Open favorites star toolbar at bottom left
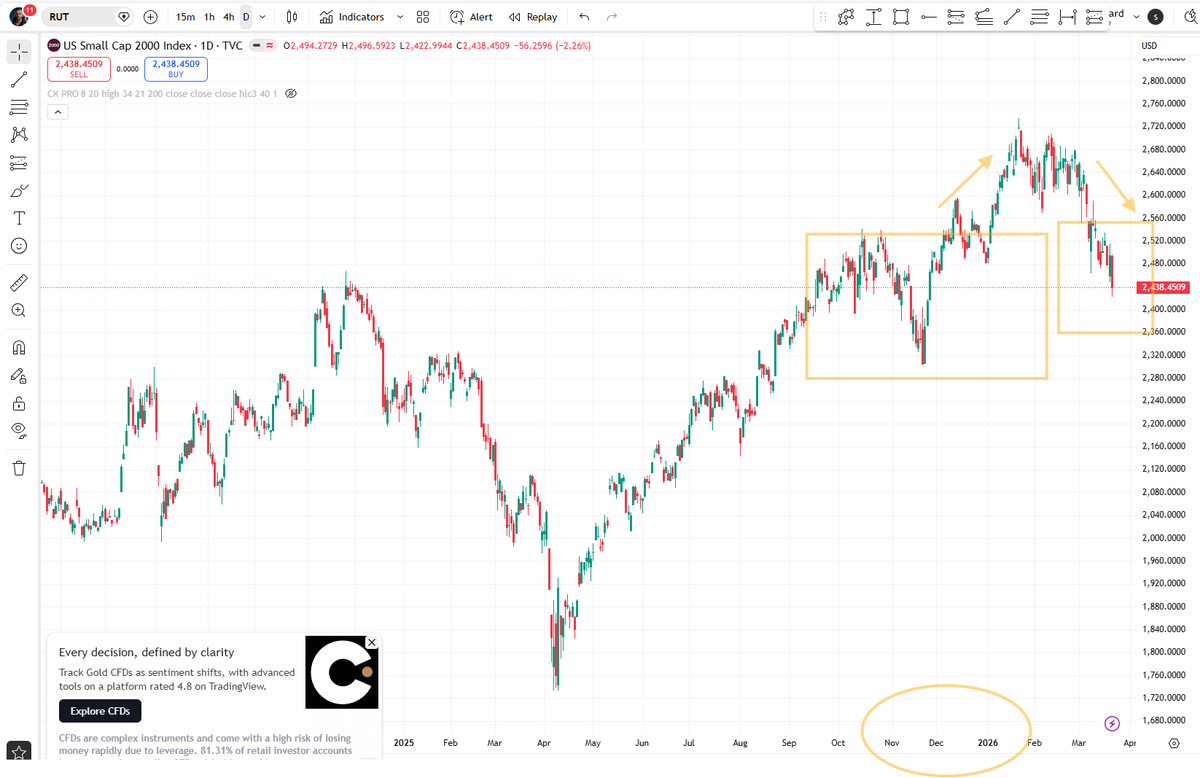The image size is (1200, 778). coord(18,752)
